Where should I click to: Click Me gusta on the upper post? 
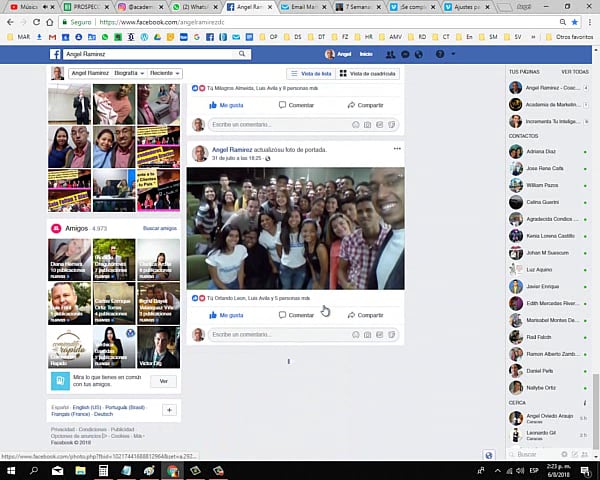(x=226, y=105)
